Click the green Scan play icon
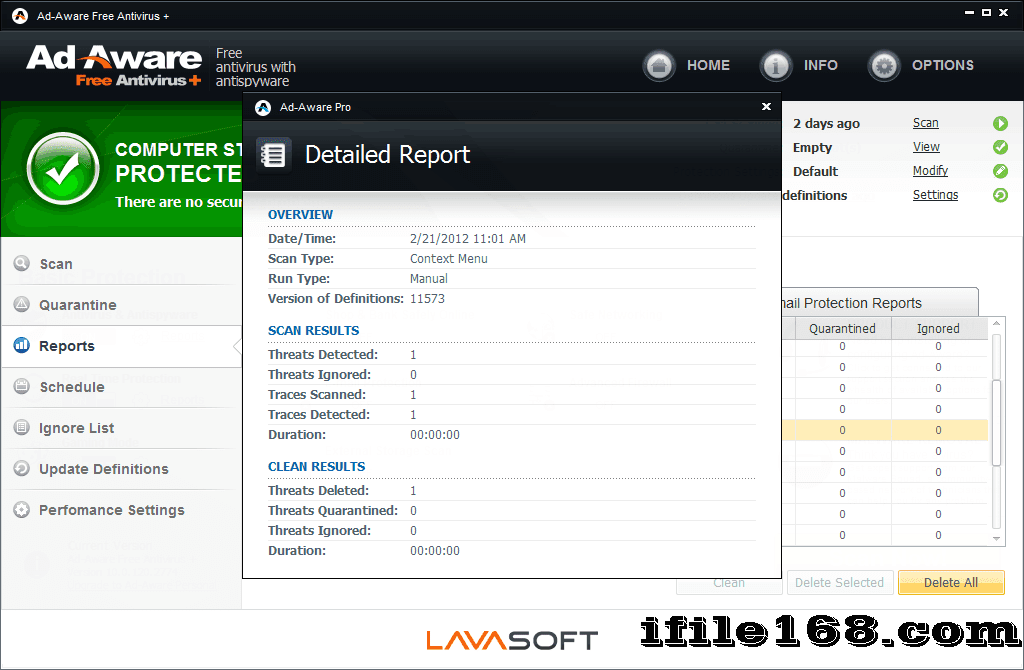The image size is (1024, 670). click(1000, 123)
